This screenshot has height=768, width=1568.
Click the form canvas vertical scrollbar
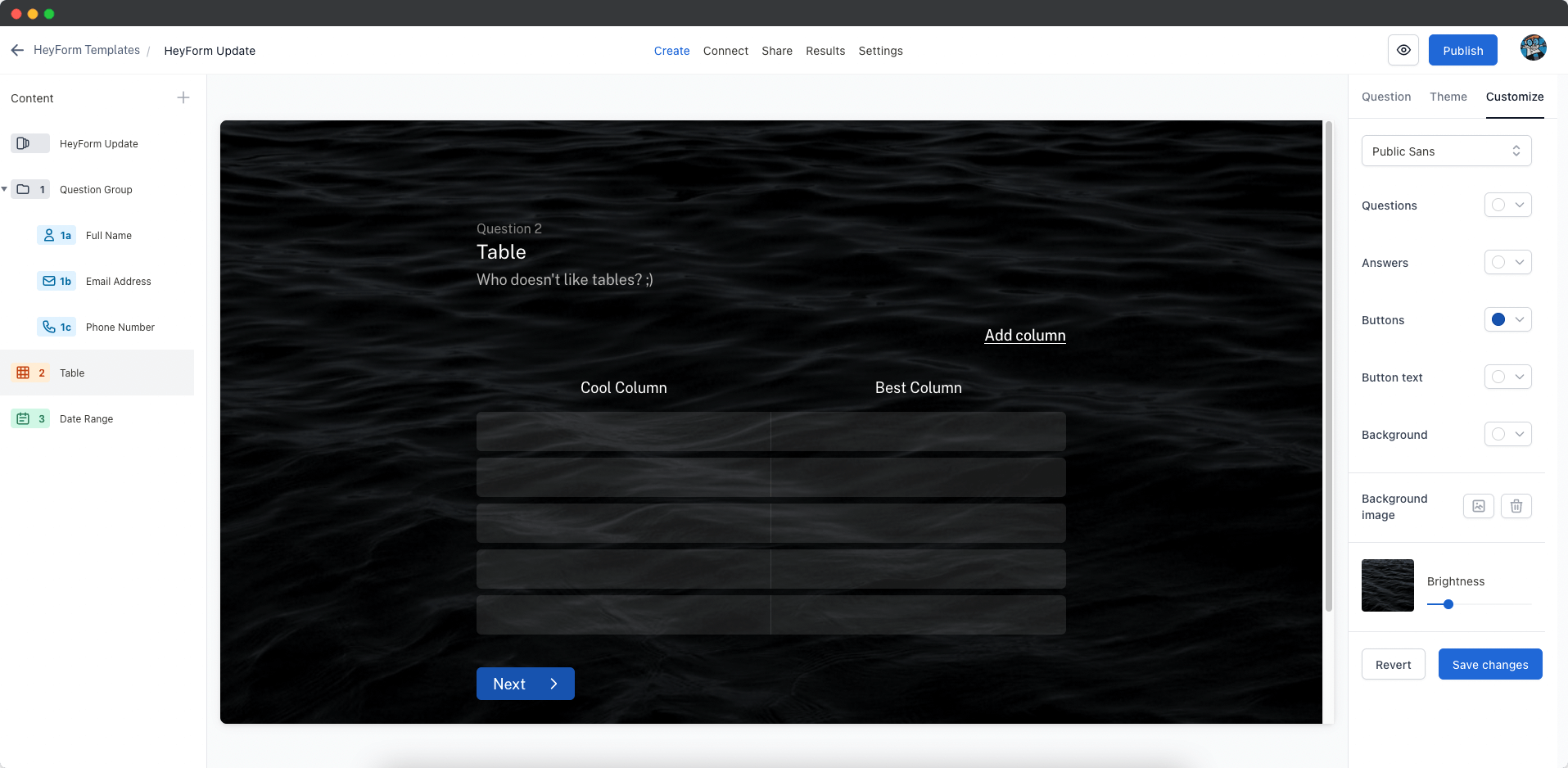tap(1329, 367)
